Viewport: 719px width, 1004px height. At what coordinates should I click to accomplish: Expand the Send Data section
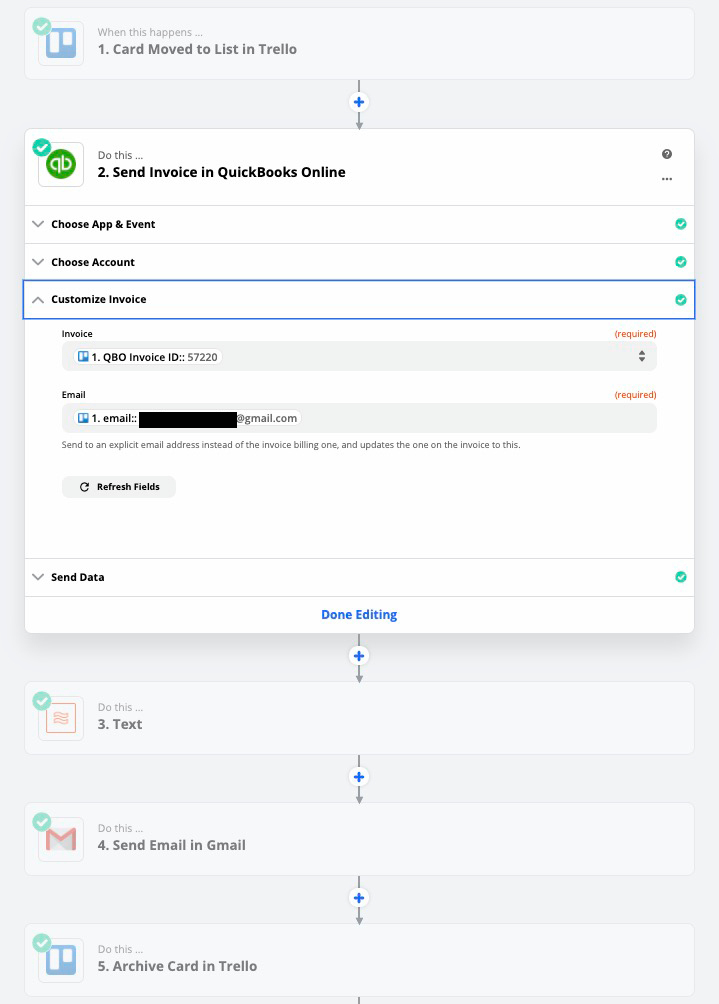(x=359, y=577)
